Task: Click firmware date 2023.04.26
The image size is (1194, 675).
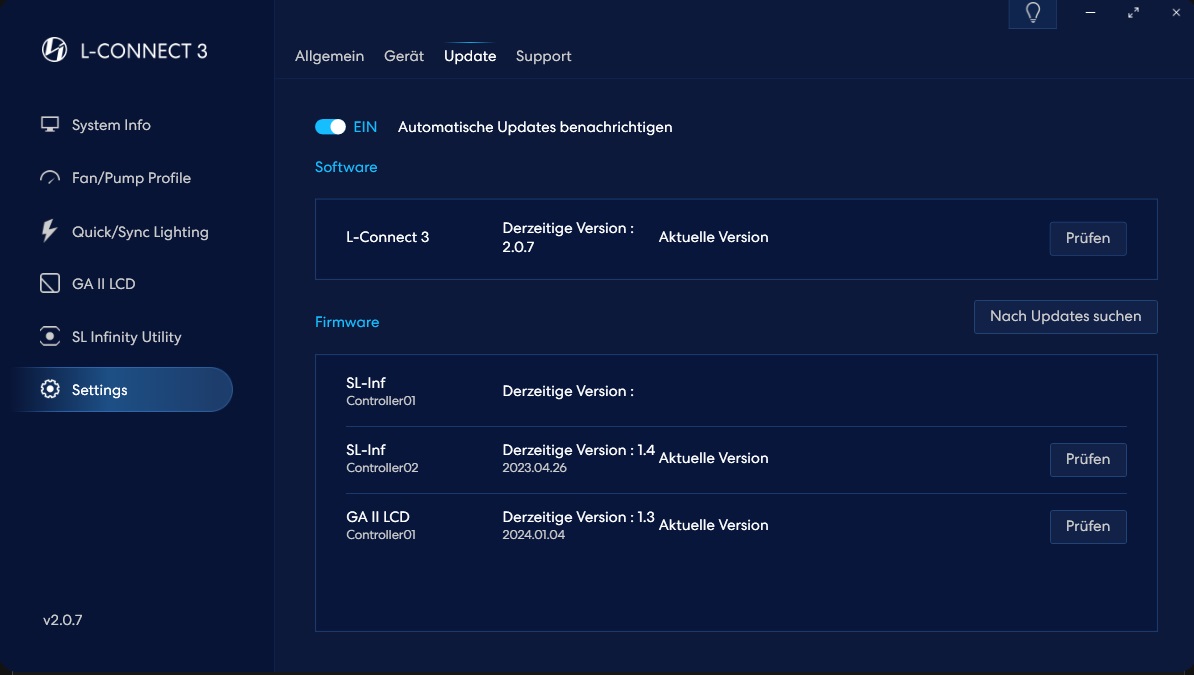Action: (534, 468)
